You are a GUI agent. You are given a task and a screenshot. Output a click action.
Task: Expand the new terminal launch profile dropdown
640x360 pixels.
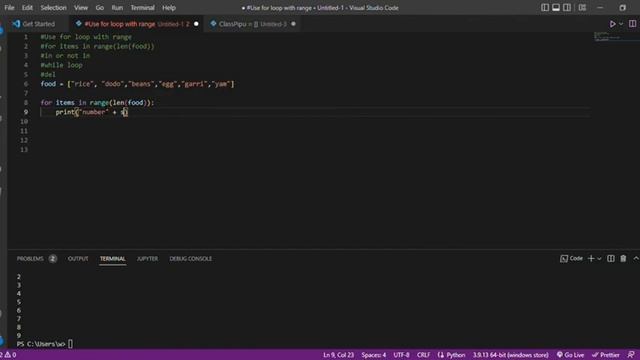[599, 258]
